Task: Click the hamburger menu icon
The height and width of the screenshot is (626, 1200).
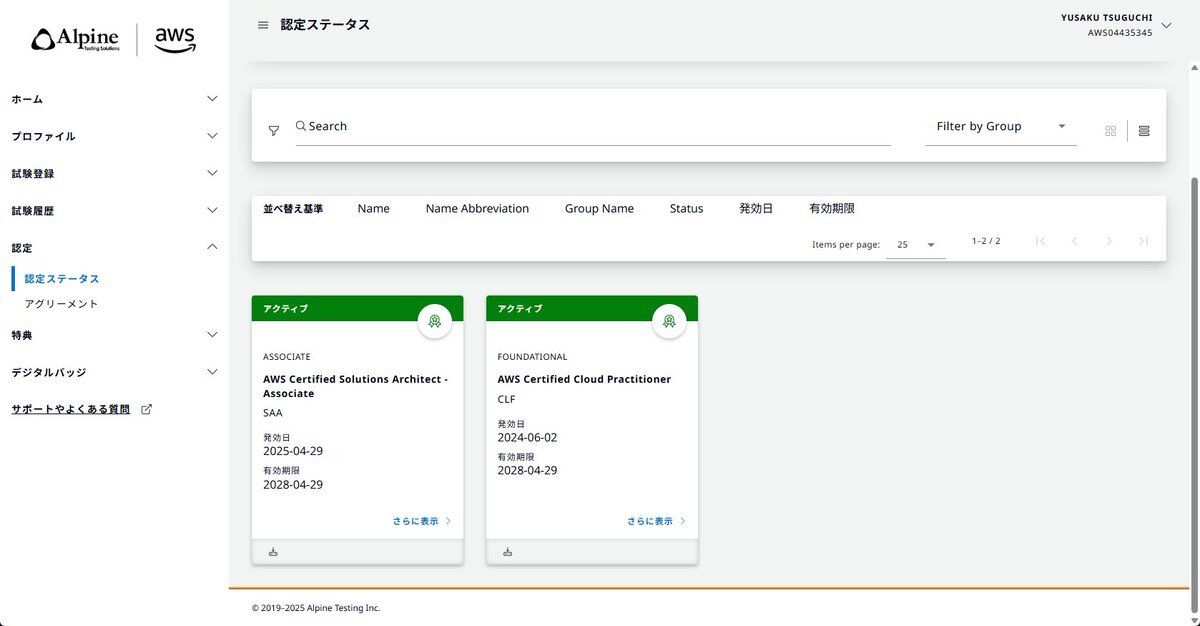Action: click(x=263, y=25)
